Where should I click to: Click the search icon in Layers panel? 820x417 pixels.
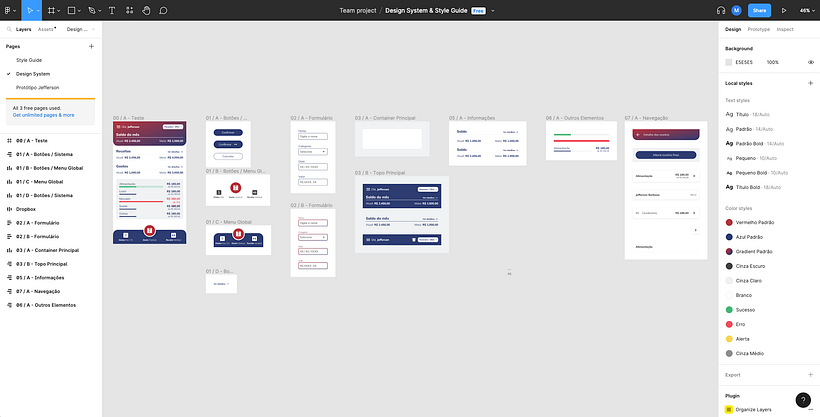coord(9,29)
